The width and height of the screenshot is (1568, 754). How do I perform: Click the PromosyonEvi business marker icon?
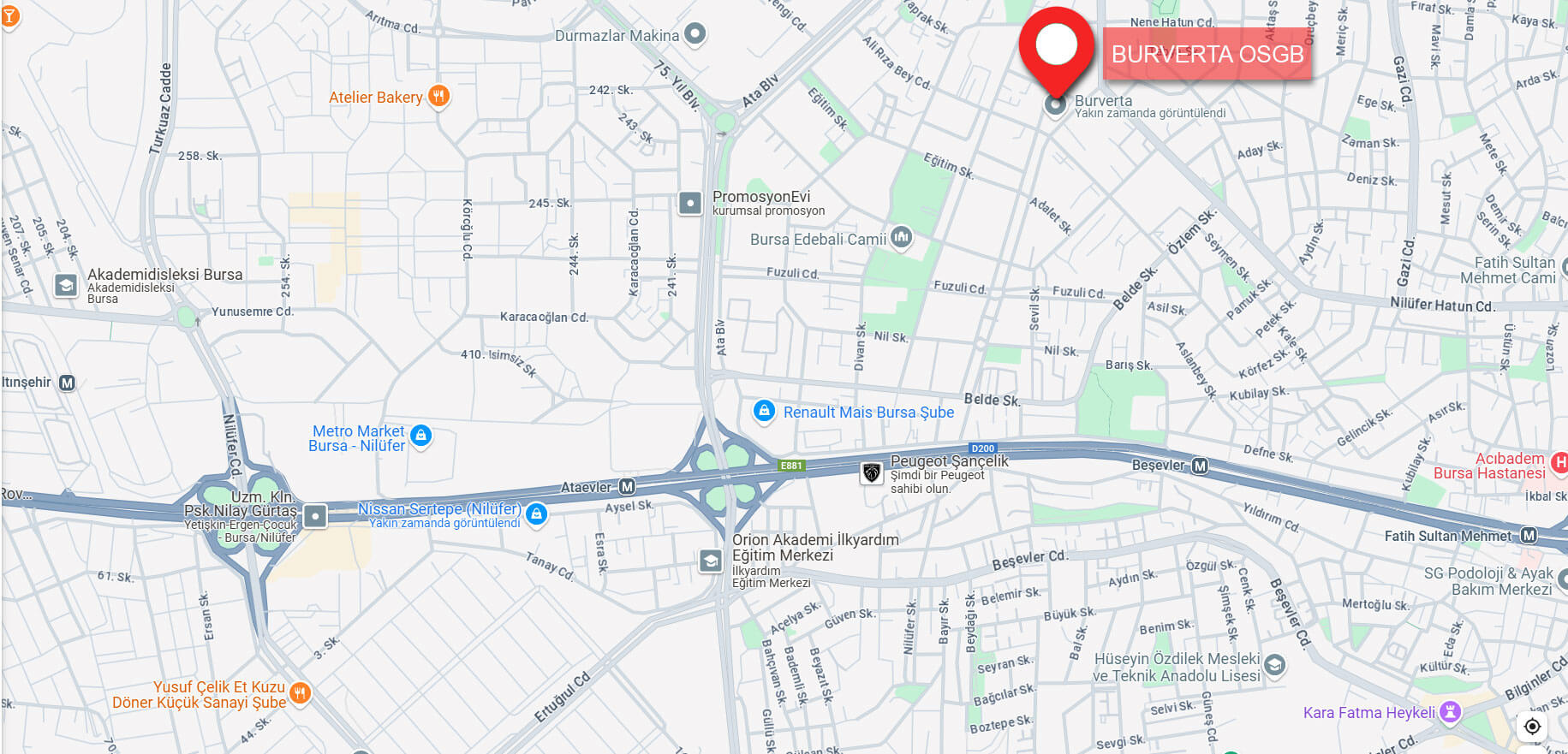[x=690, y=203]
